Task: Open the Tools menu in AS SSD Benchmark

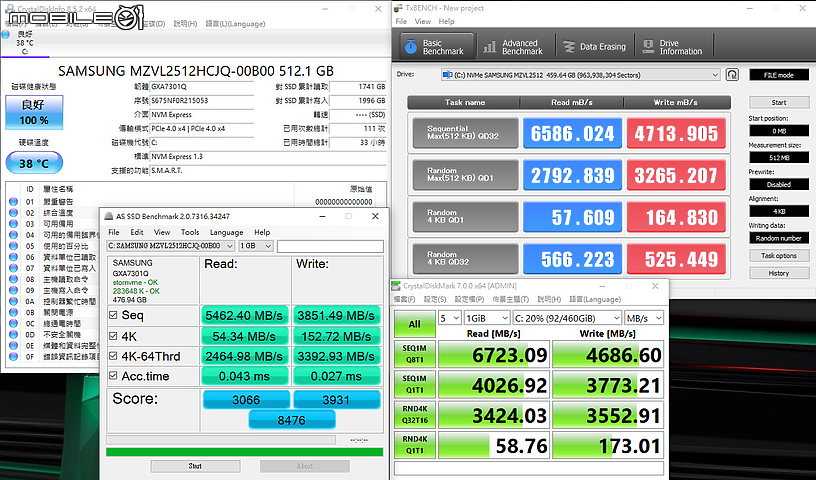Action: click(190, 232)
